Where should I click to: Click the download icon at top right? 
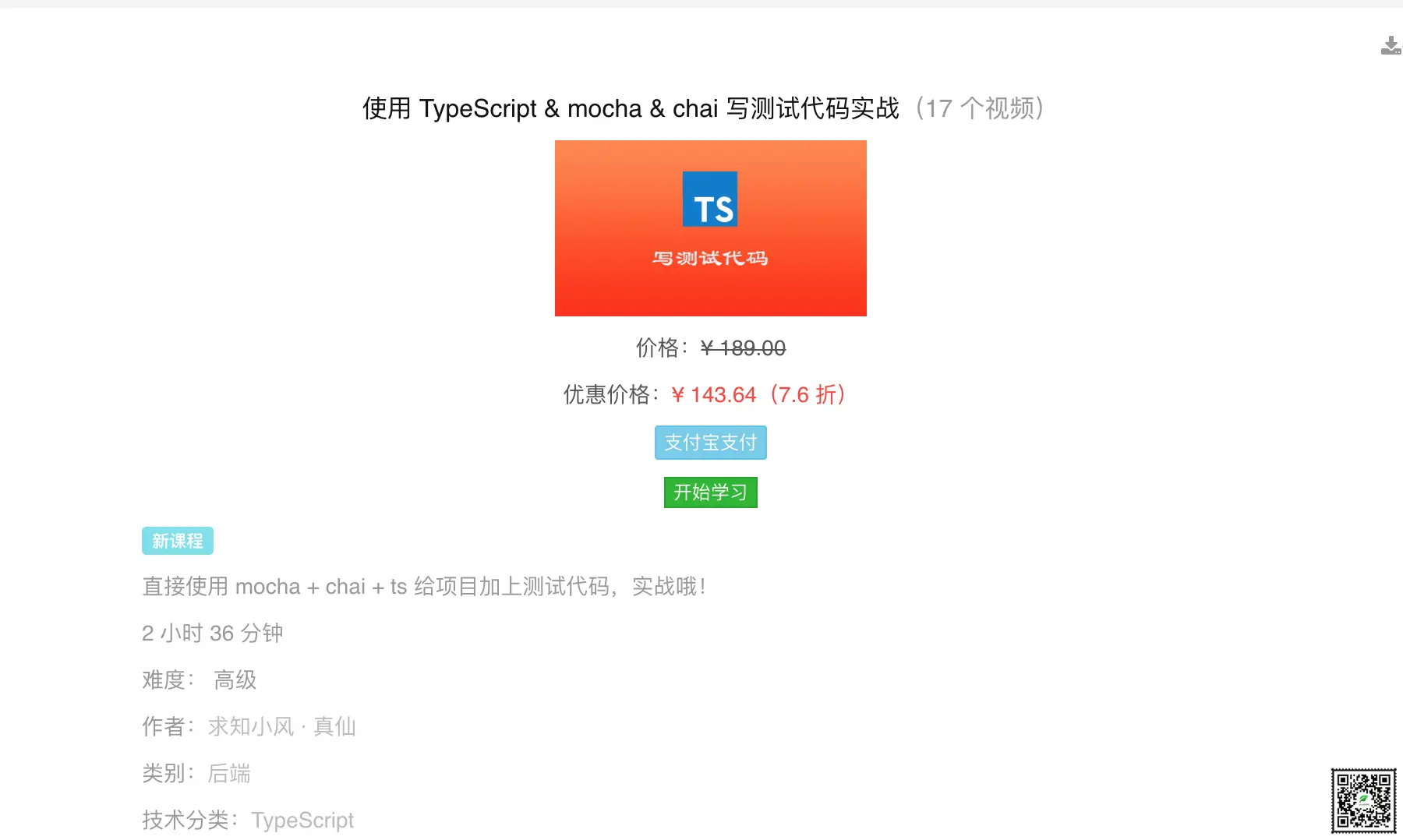[1391, 45]
